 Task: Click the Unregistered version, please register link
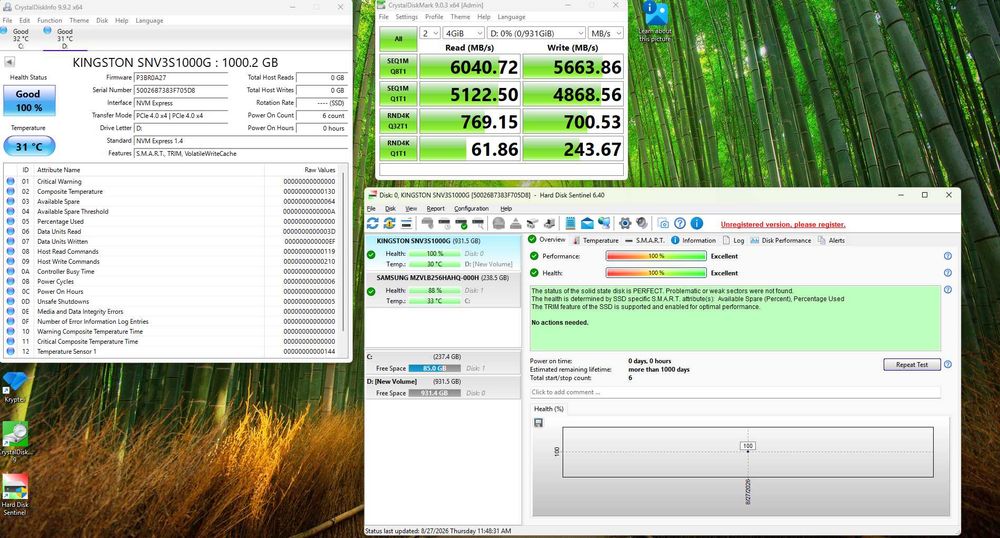pyautogui.click(x=783, y=224)
